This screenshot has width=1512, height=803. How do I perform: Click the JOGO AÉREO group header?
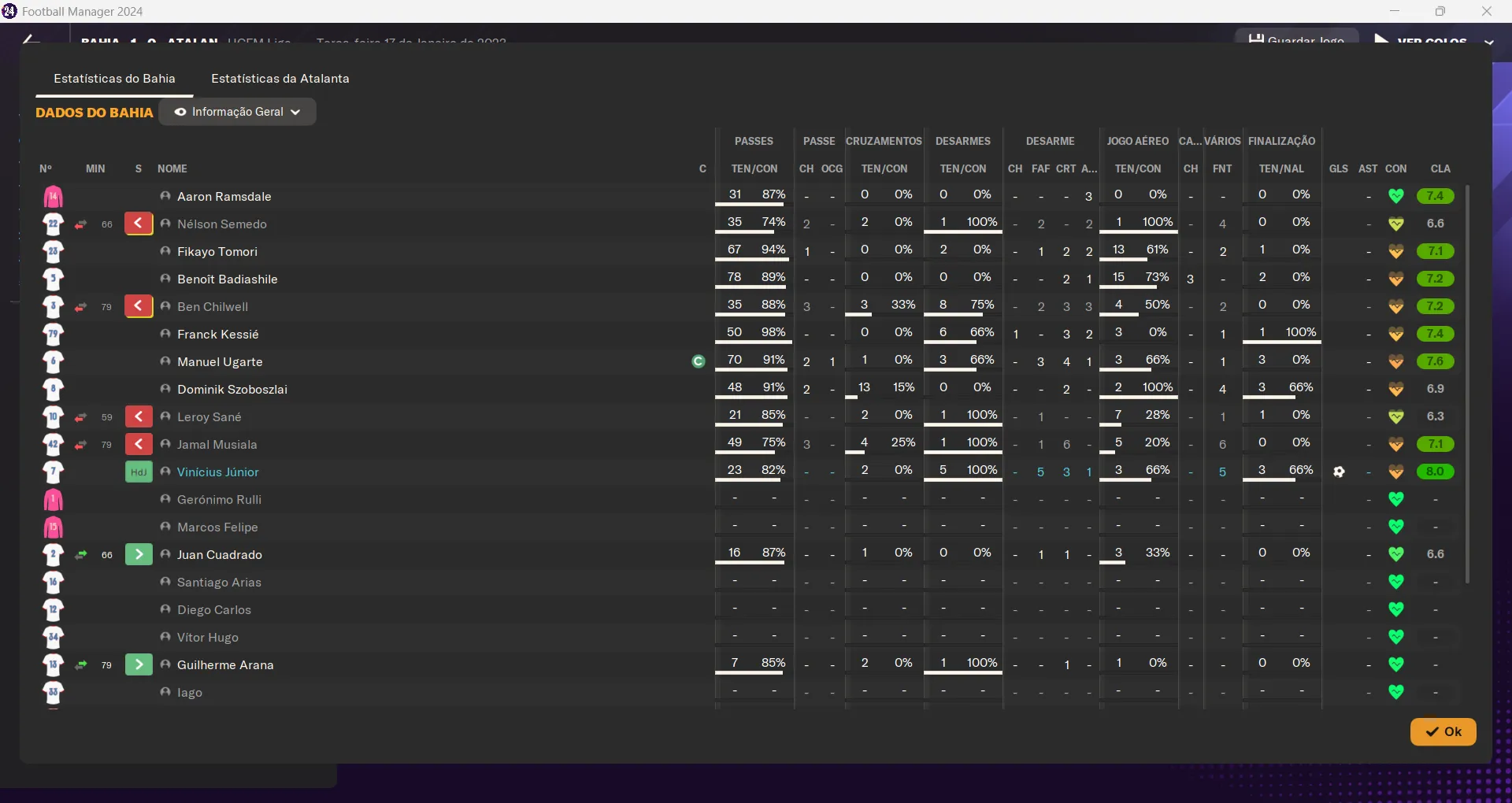[x=1137, y=141]
